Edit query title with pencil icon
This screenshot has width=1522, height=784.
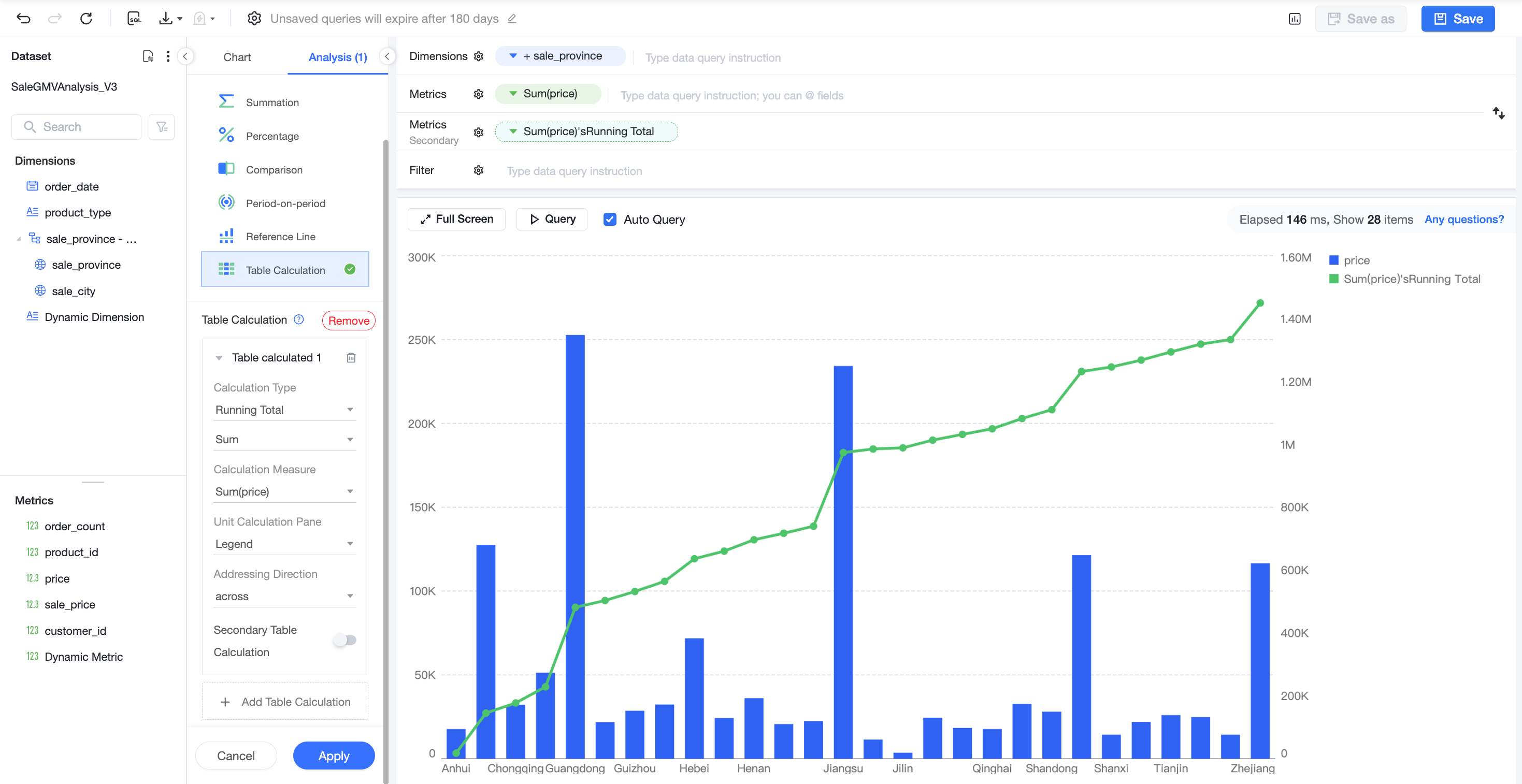[x=512, y=19]
